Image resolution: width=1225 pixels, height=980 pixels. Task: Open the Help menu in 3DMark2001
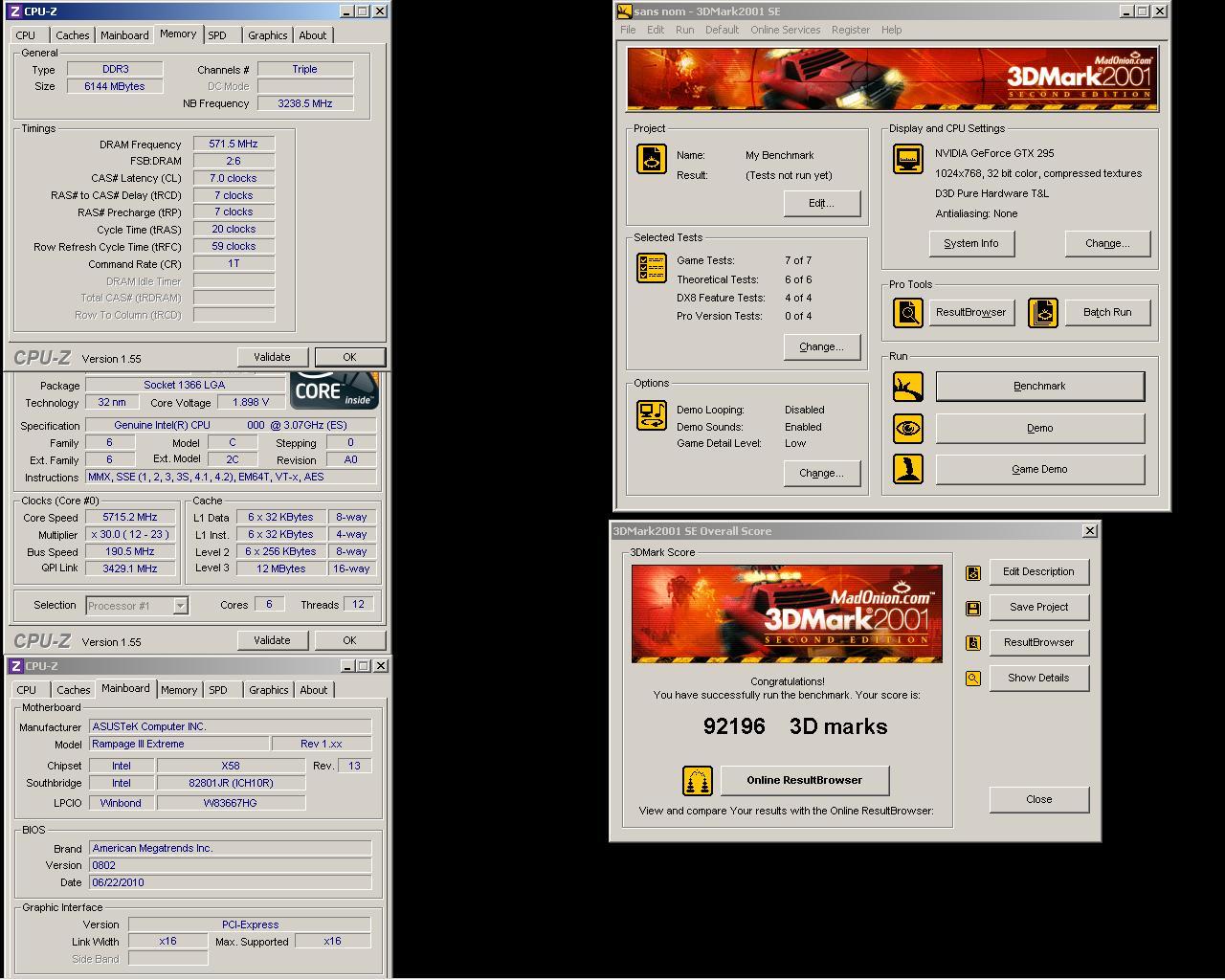click(891, 30)
